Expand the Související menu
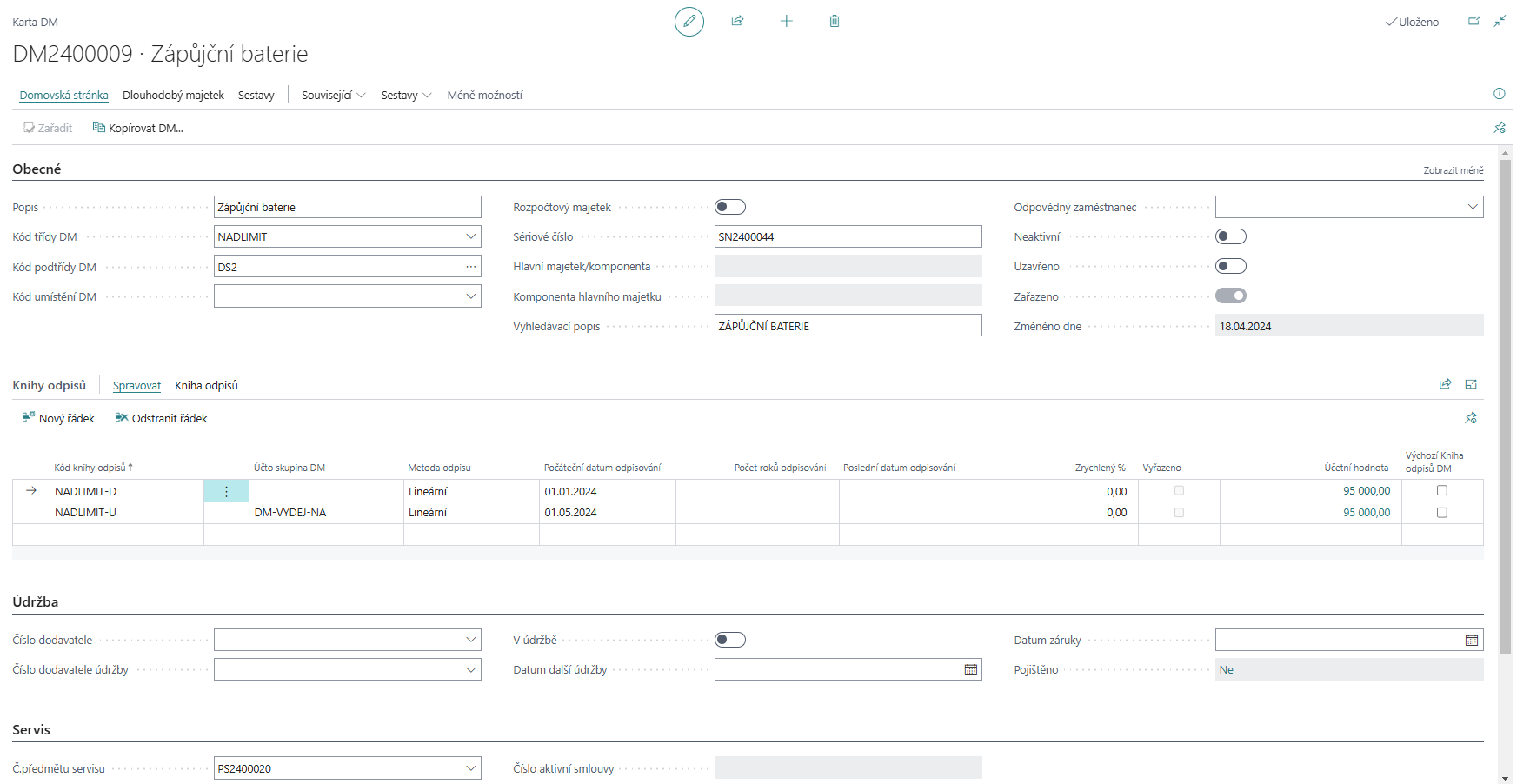The height and width of the screenshot is (784, 1530). point(334,95)
